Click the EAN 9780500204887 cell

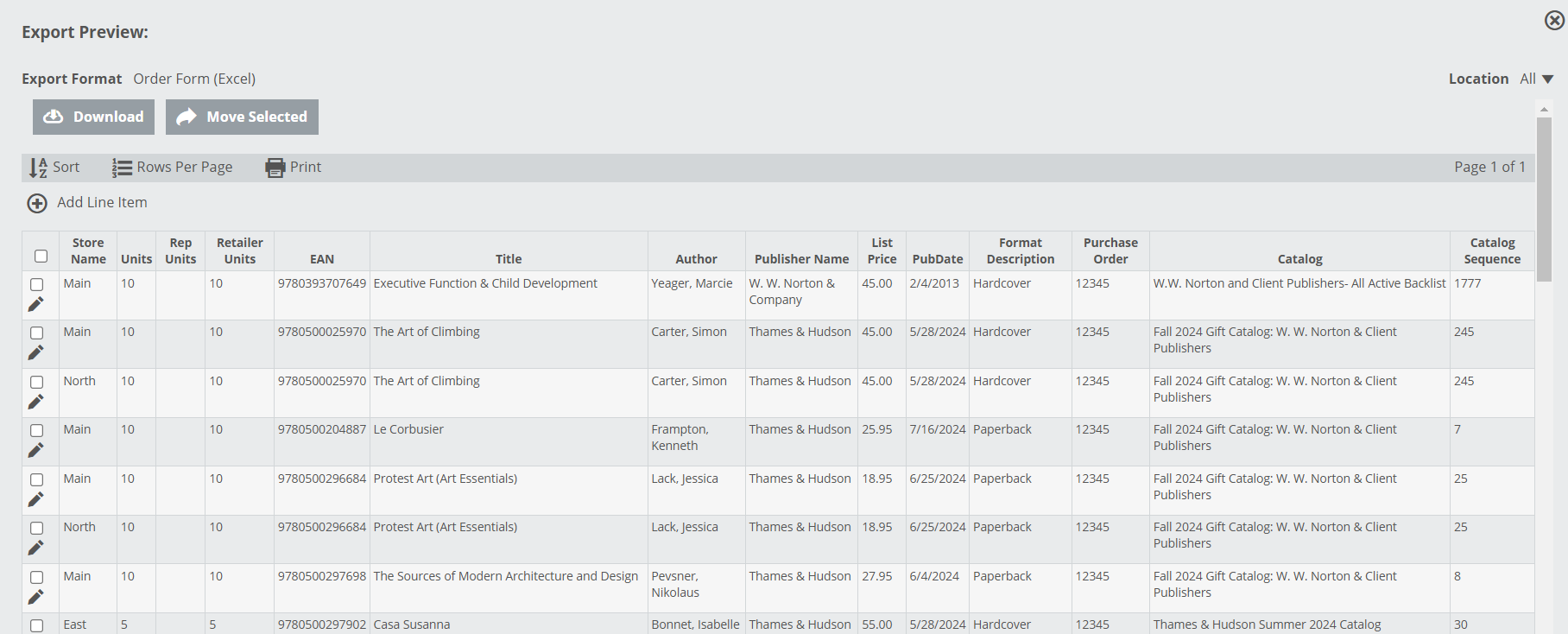point(321,429)
